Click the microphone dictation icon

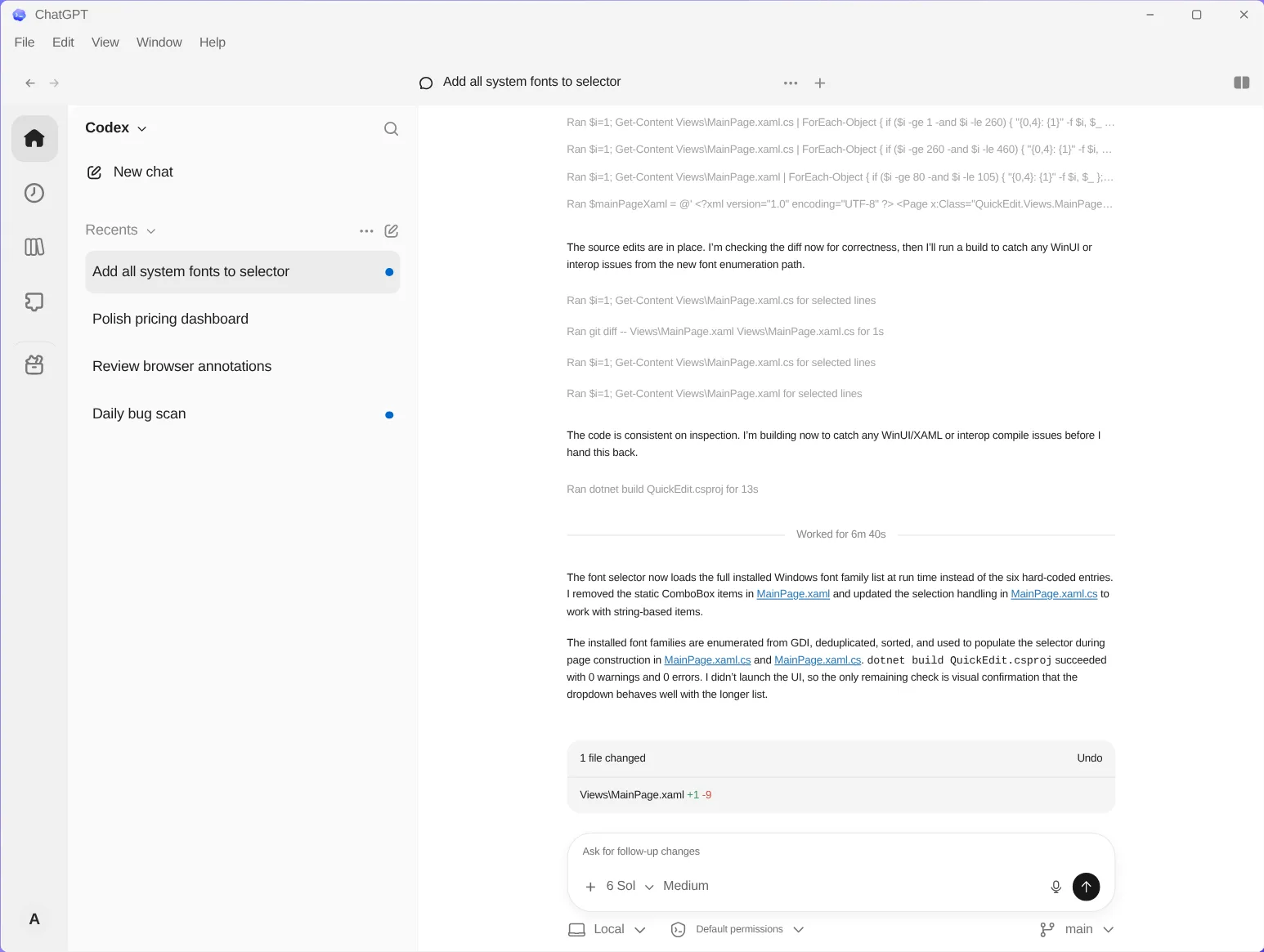(1056, 887)
